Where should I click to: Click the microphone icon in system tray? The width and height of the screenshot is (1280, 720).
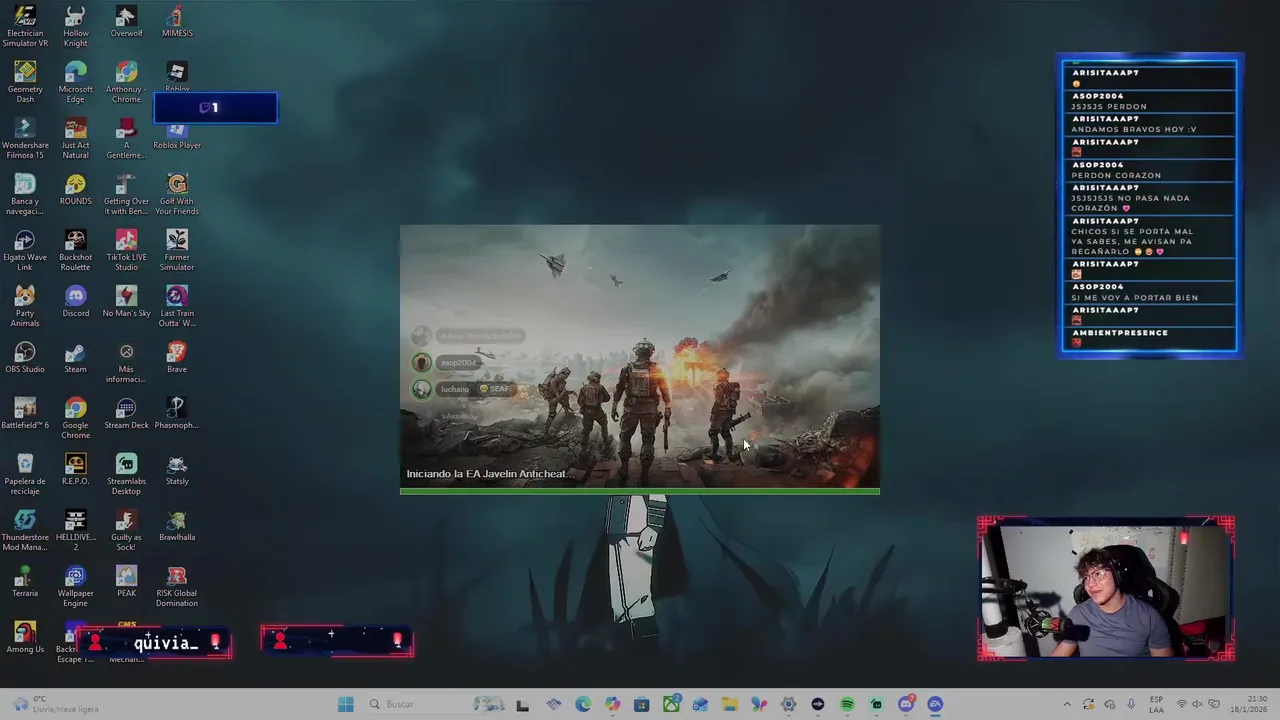pos(1131,704)
